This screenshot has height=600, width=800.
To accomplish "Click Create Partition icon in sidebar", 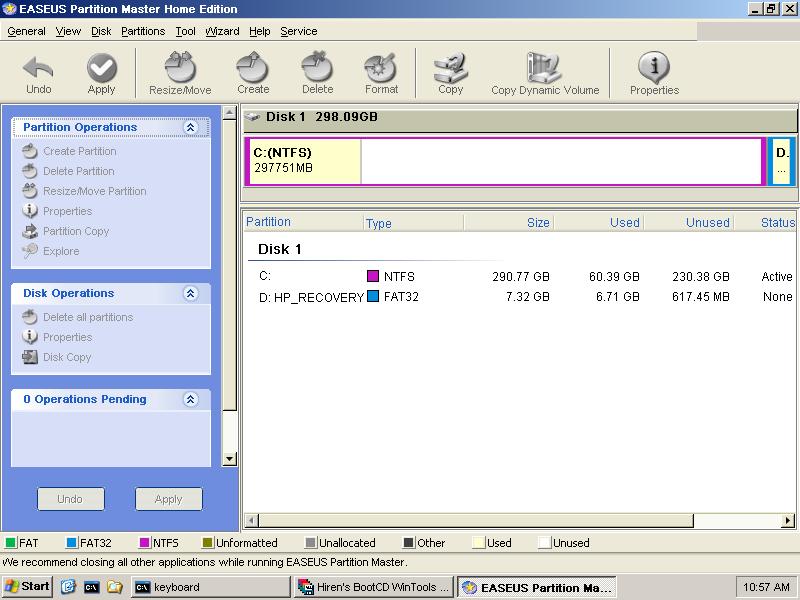I will pyautogui.click(x=30, y=151).
